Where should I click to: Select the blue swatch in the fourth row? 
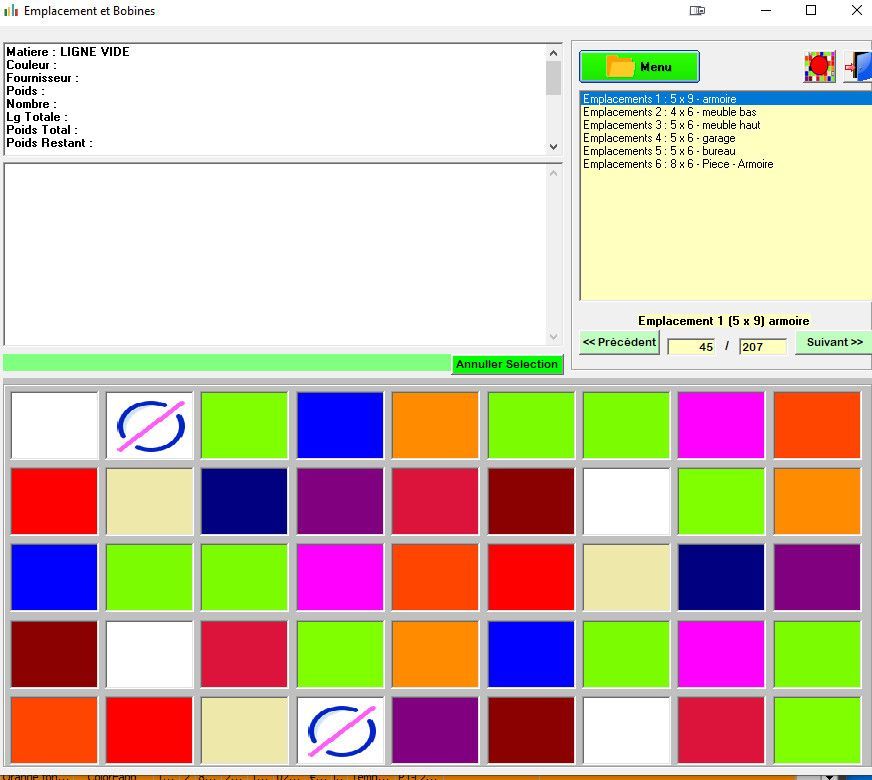tap(531, 654)
